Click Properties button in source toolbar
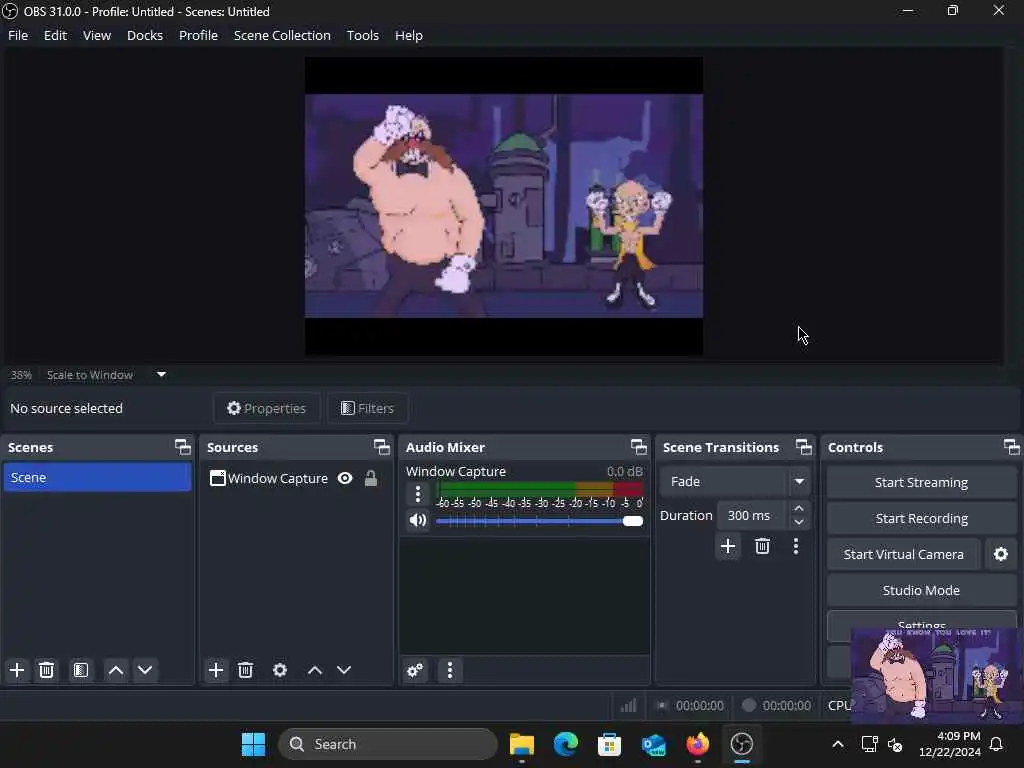 (x=266, y=408)
